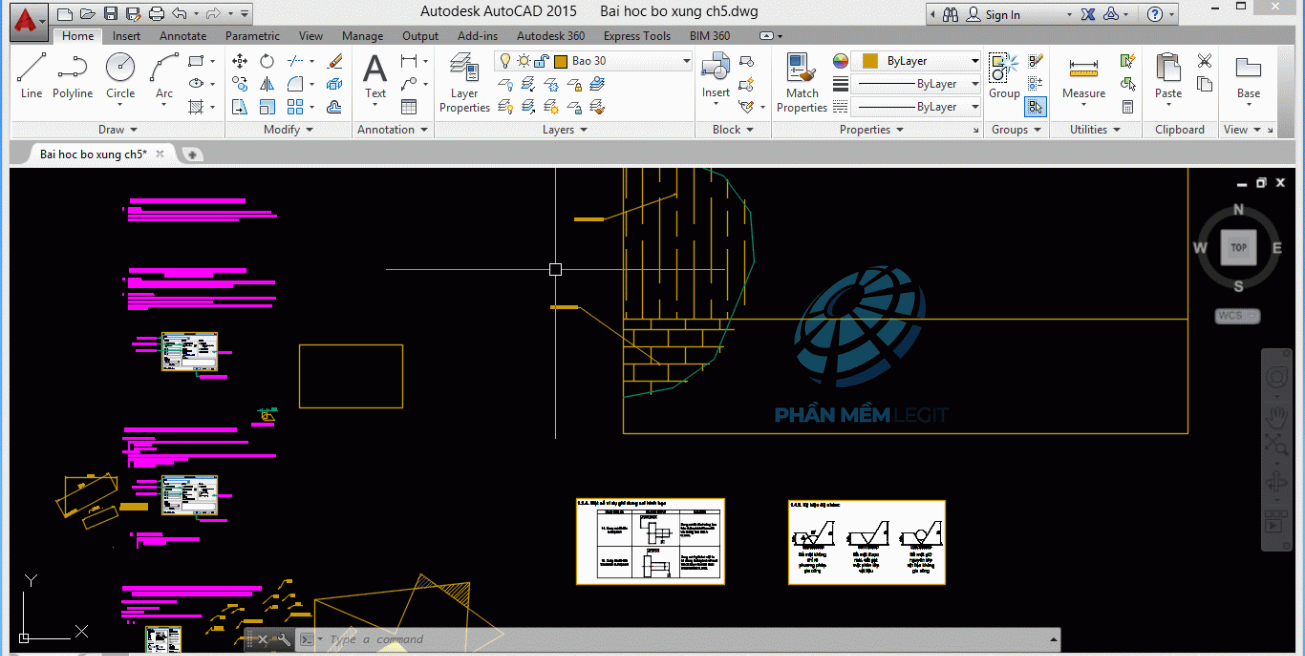Select the Circle tool
This screenshot has height=656, width=1305.
[120, 76]
